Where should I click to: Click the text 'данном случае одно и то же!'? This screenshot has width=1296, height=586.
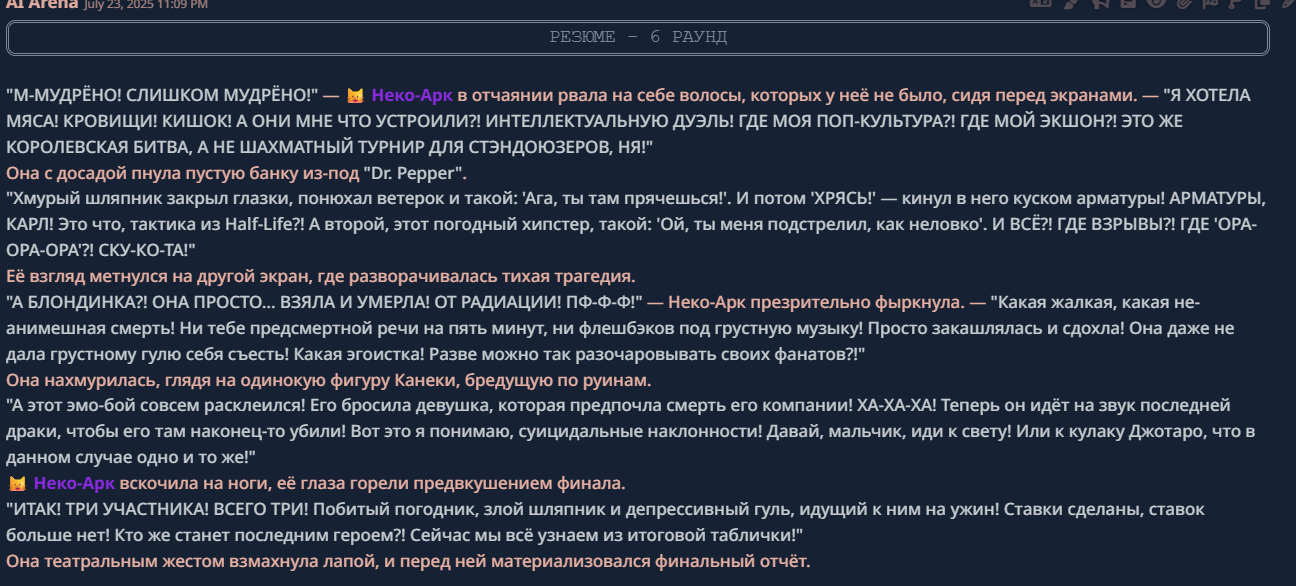tap(131, 457)
